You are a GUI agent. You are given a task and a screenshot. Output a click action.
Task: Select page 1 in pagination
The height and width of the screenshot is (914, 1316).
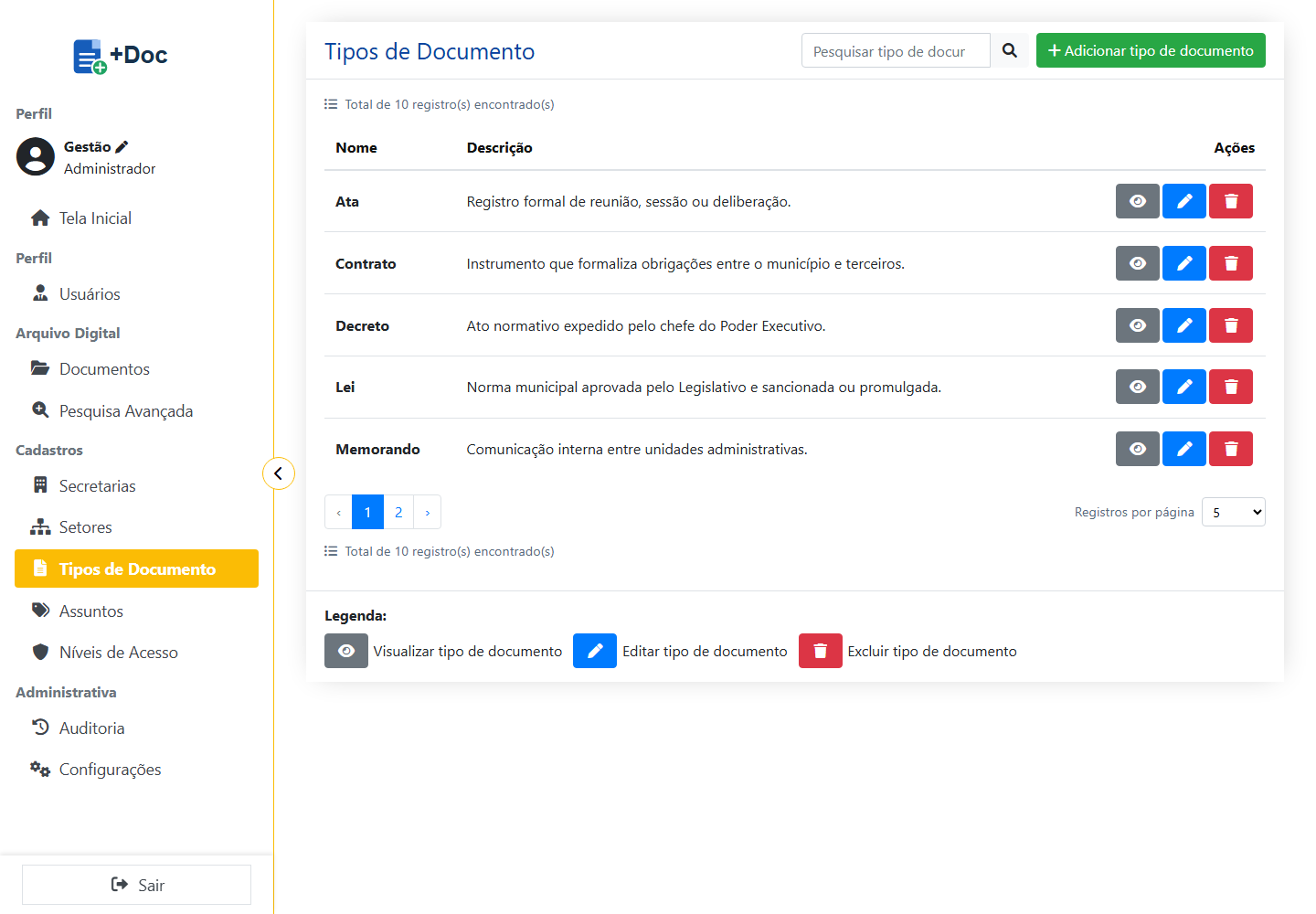click(x=367, y=512)
